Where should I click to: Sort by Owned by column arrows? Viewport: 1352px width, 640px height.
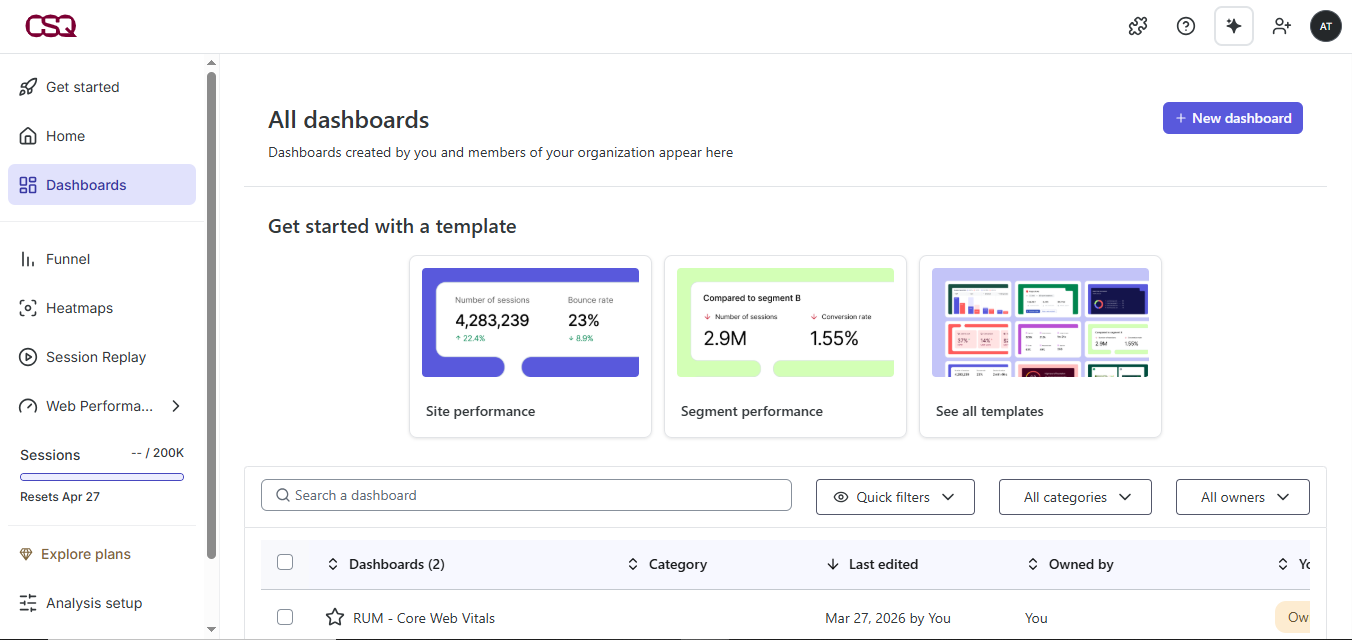(x=1033, y=564)
